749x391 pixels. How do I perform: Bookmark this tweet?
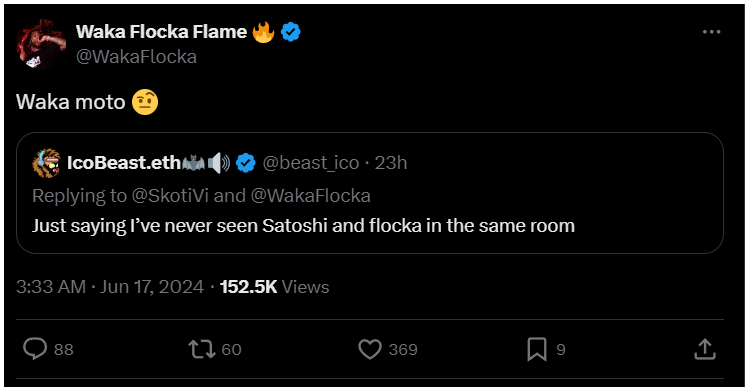[x=537, y=349]
